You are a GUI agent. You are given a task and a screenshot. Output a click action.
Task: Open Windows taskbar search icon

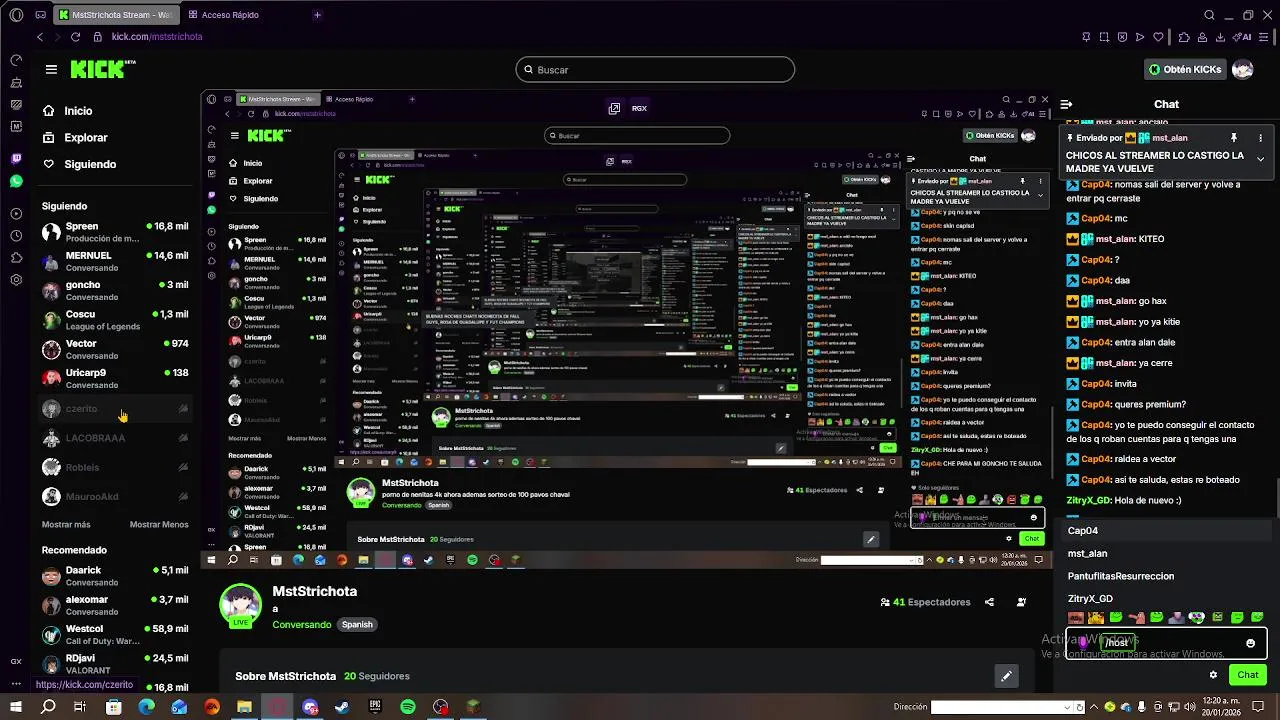pos(48,707)
